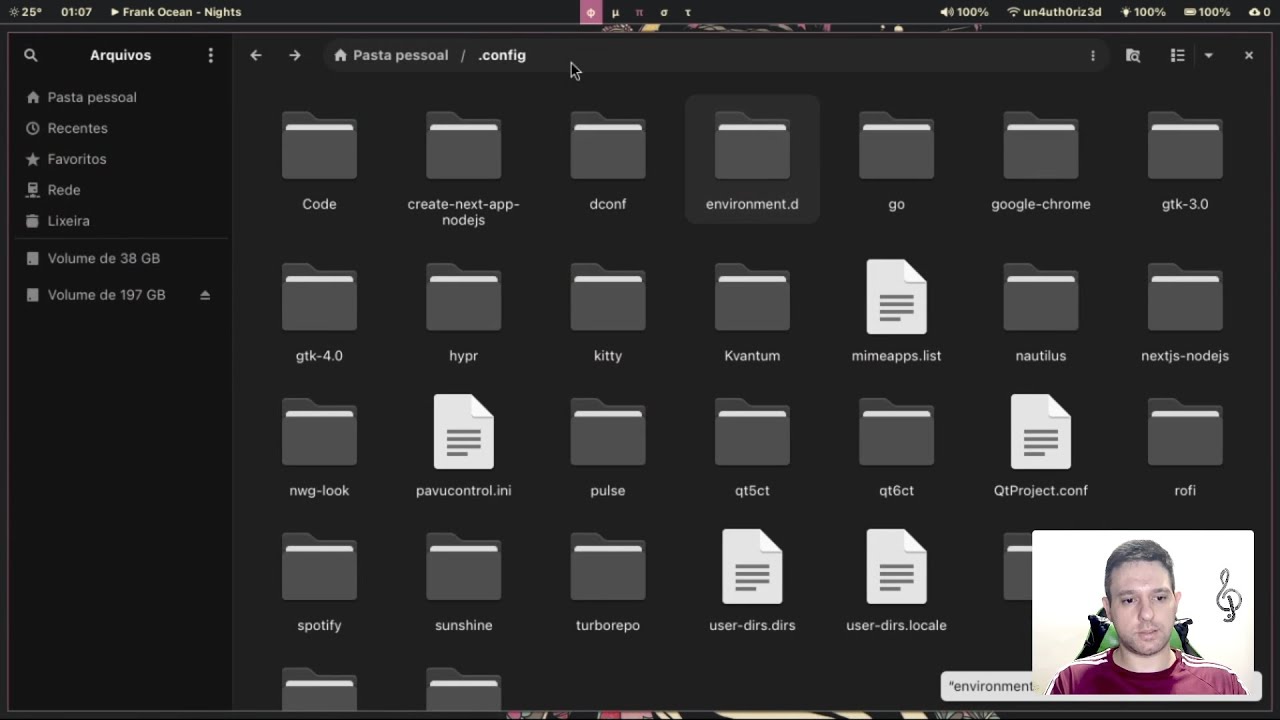Open the Arquivos sidebar main menu
The image size is (1280, 720).
[x=210, y=55]
